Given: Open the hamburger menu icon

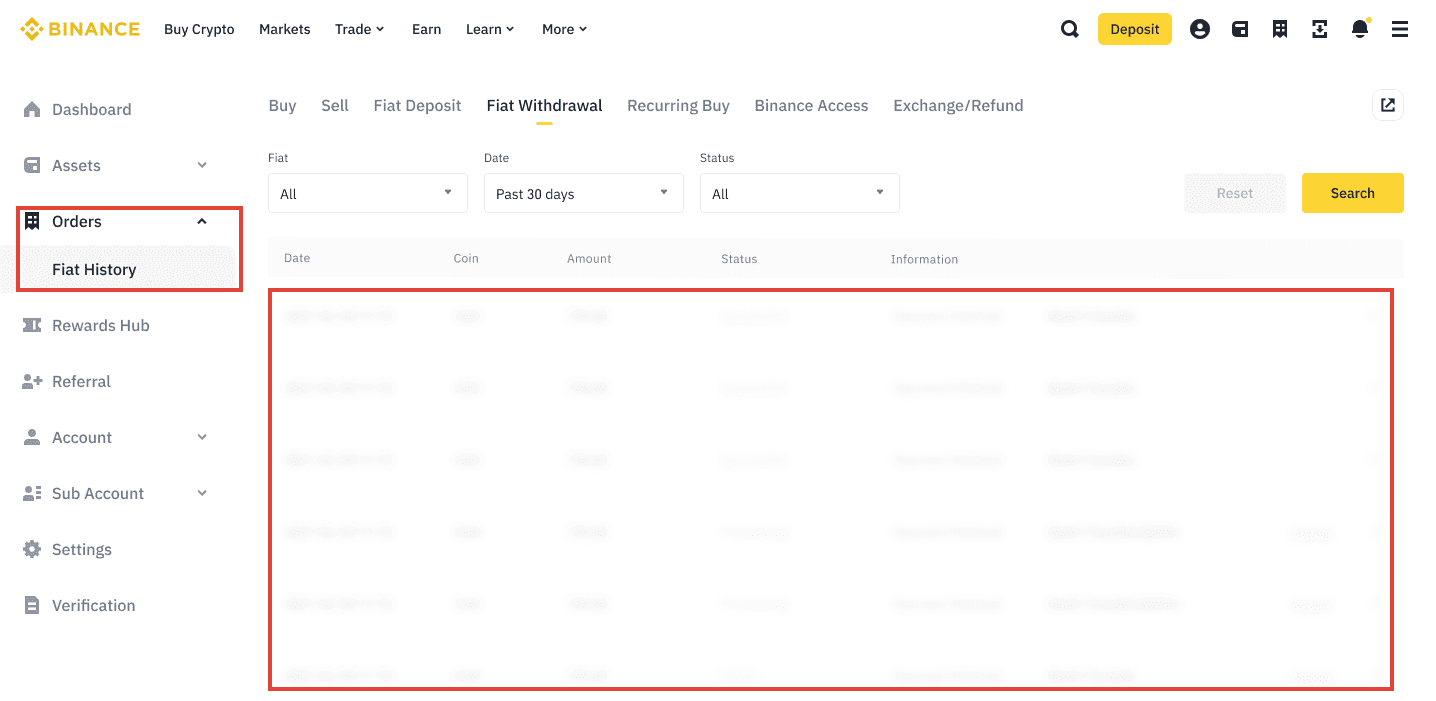Looking at the screenshot, I should pos(1400,29).
